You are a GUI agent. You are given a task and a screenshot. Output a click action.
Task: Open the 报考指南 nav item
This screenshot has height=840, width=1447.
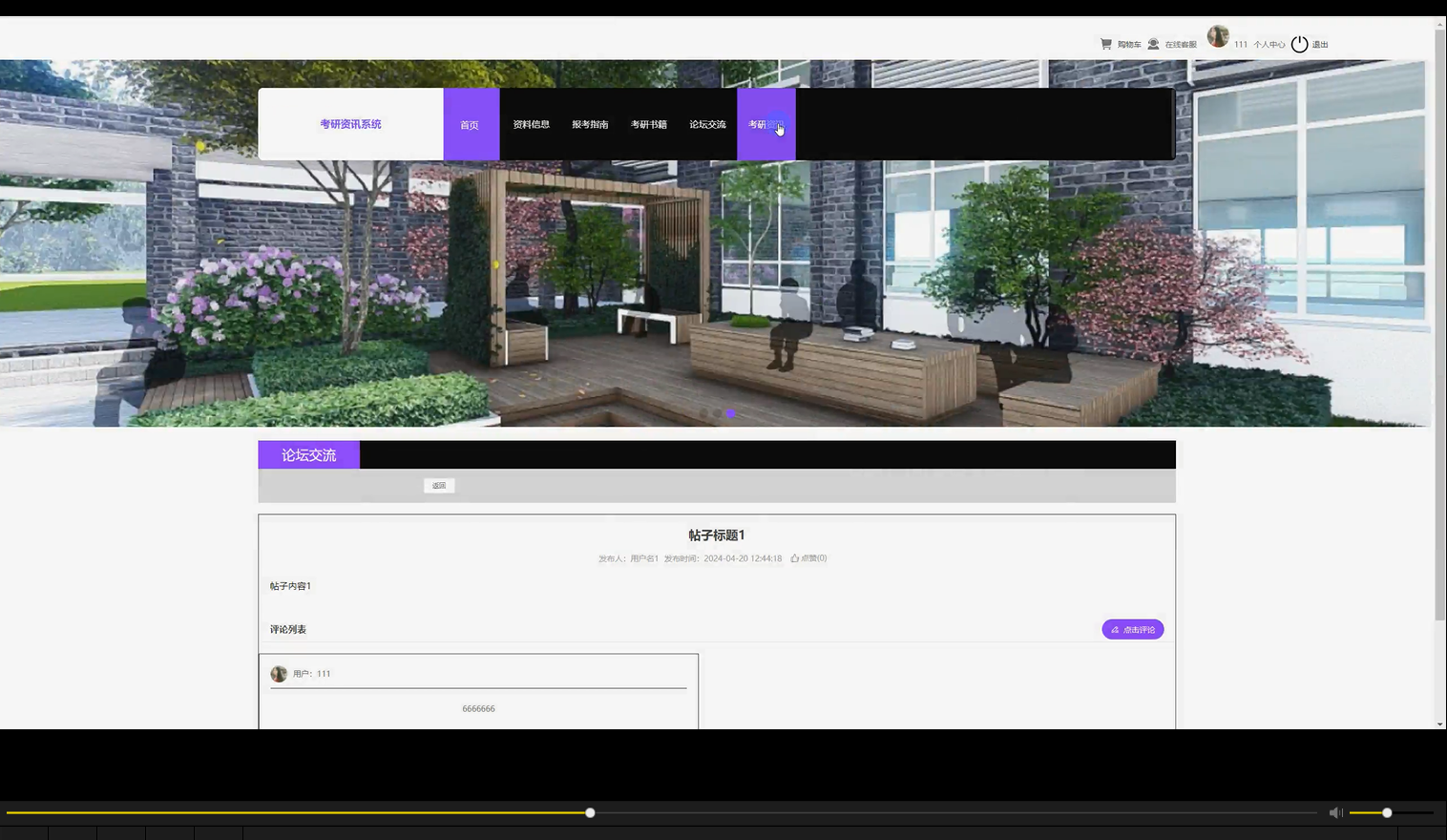[591, 124]
